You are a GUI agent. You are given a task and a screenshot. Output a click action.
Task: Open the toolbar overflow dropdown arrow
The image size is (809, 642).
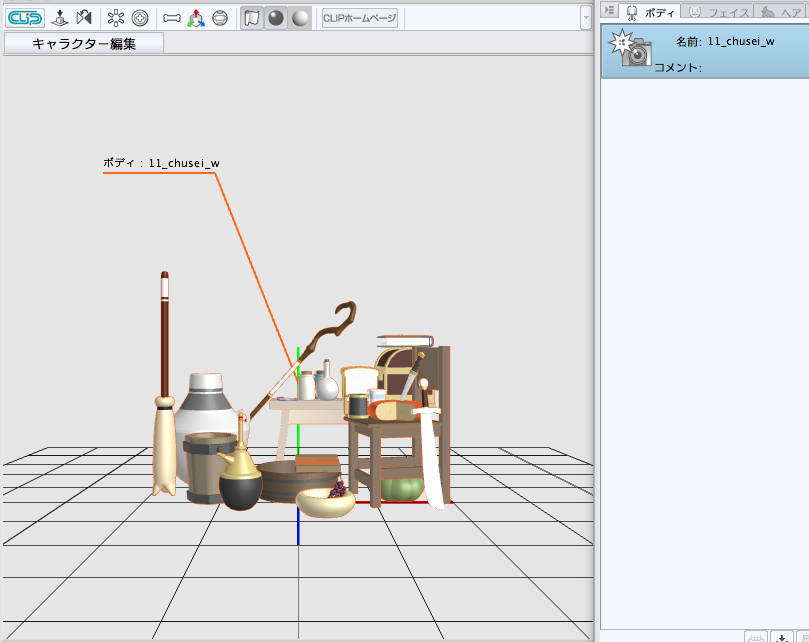[x=586, y=17]
